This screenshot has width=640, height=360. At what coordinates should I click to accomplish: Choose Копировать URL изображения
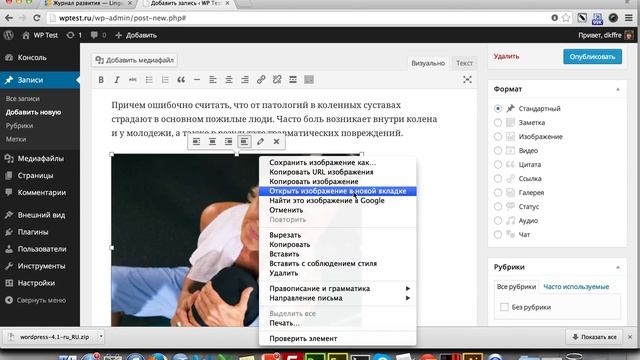338,172
